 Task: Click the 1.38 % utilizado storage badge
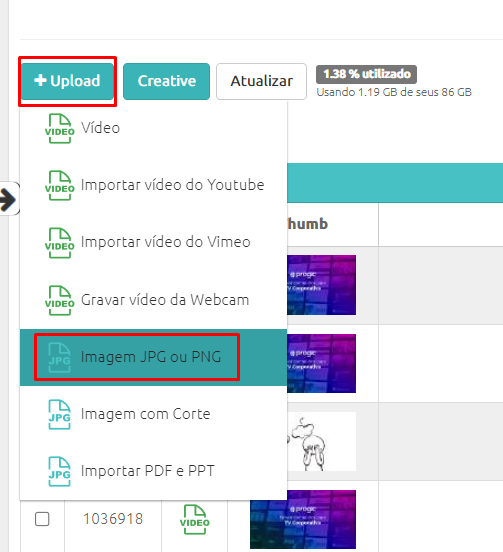click(x=366, y=74)
